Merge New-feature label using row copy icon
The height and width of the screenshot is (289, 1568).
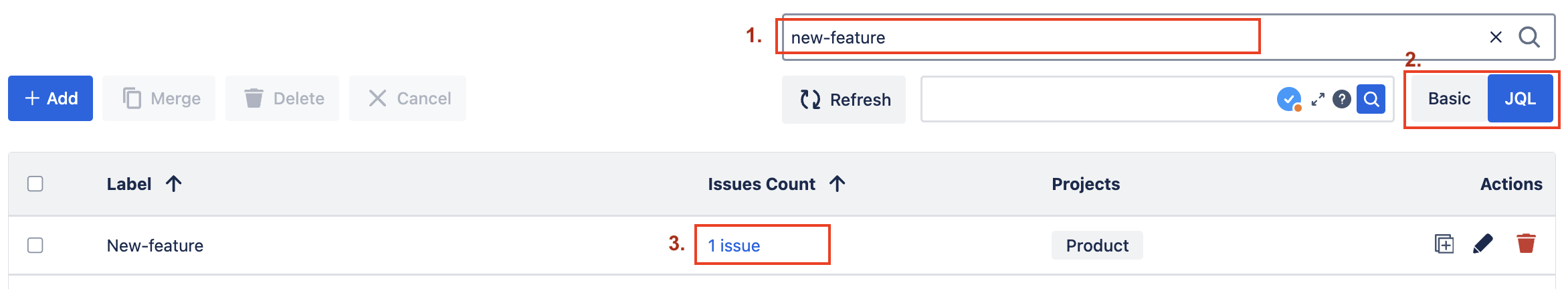tap(1444, 244)
